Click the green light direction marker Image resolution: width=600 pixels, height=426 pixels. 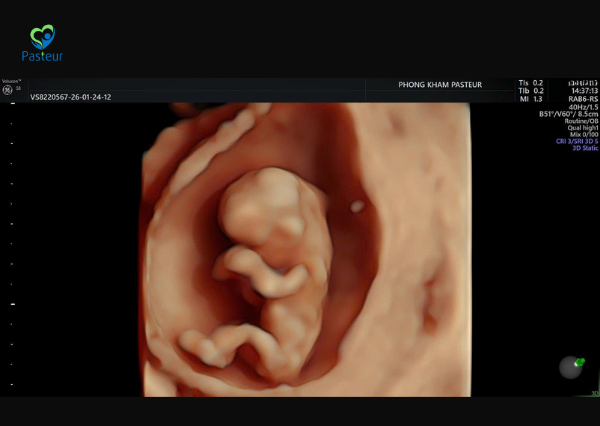[x=579, y=361]
